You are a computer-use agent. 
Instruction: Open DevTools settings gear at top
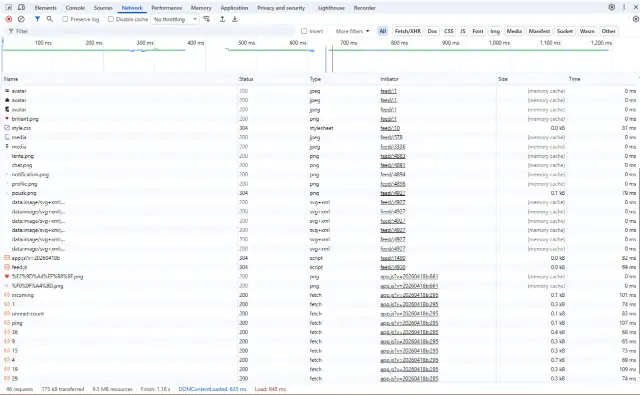pos(611,7)
